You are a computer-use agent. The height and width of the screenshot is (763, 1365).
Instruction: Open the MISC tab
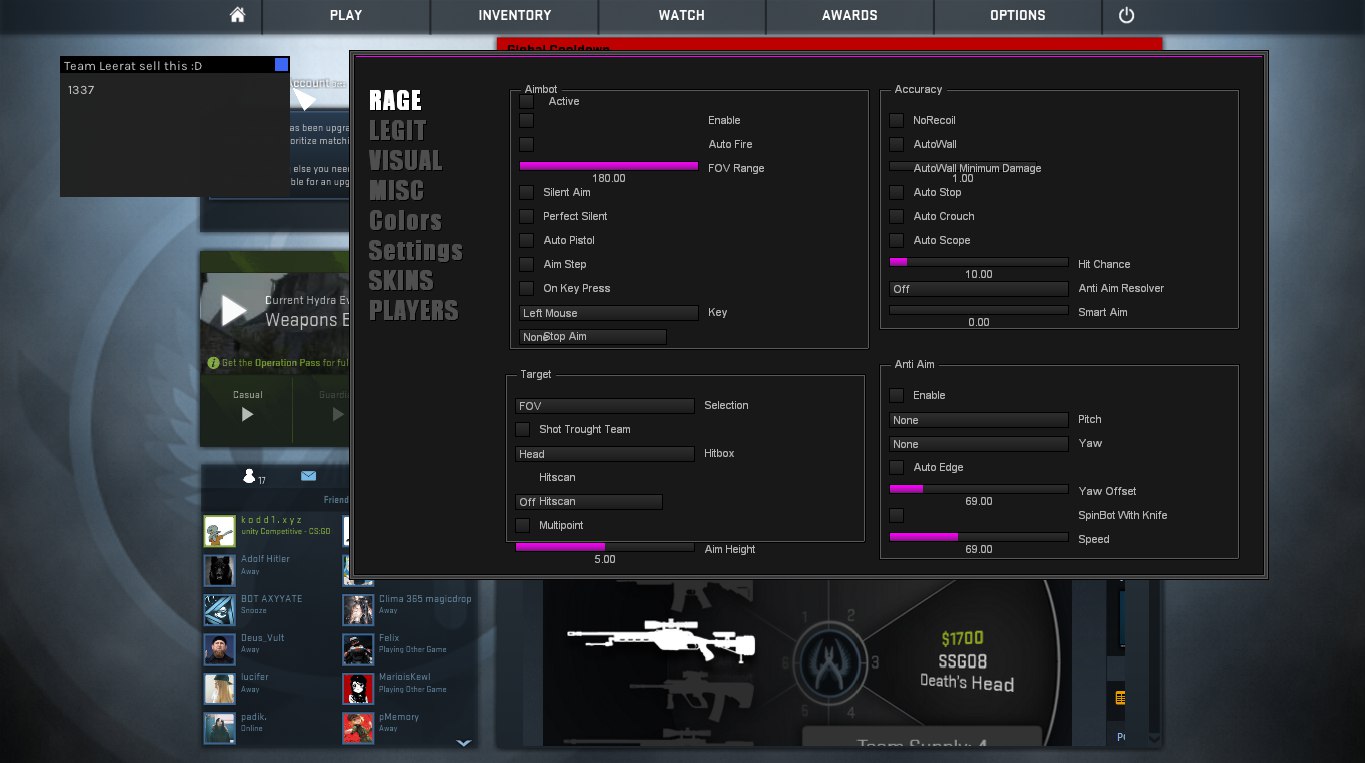pos(396,190)
